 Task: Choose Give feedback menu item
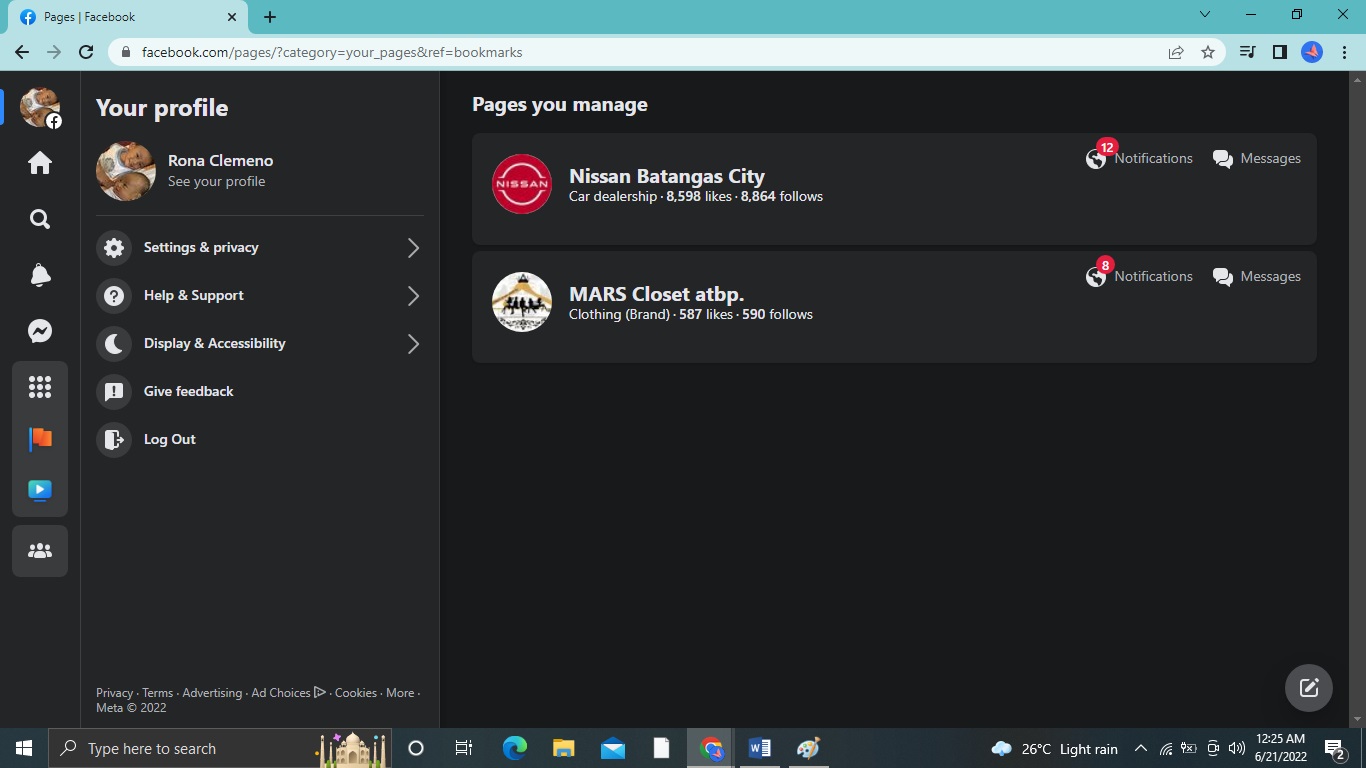coord(260,391)
